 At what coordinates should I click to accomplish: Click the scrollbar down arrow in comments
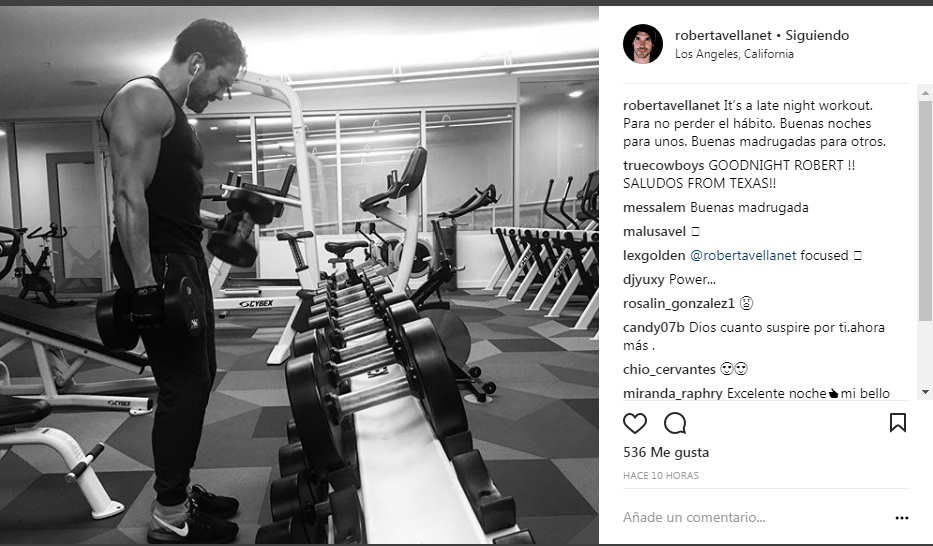[925, 392]
